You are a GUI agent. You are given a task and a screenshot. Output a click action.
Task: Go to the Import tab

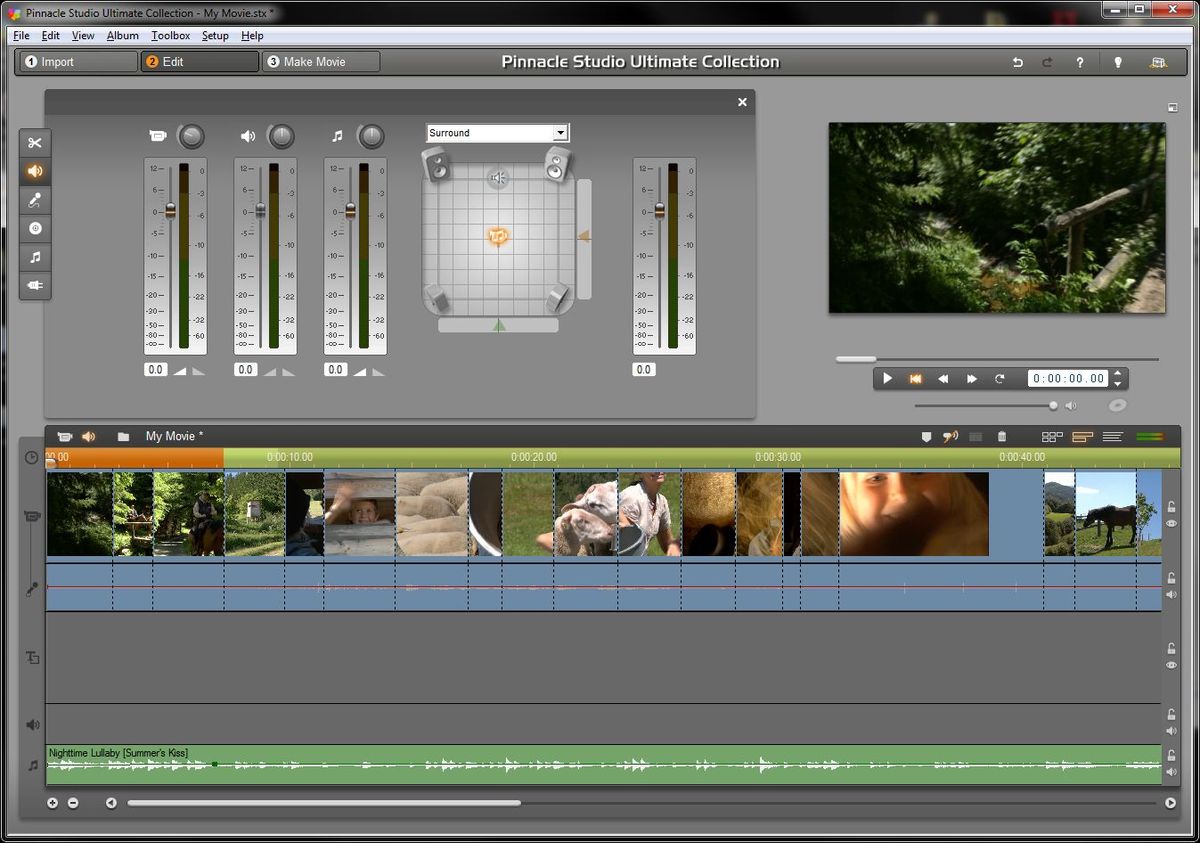[77, 62]
